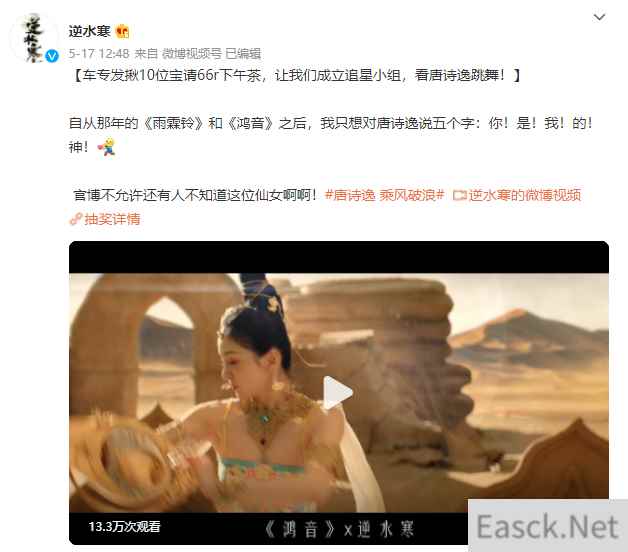Click the chain link icon before 抽奖详情
The width and height of the screenshot is (628, 552).
[x=76, y=219]
